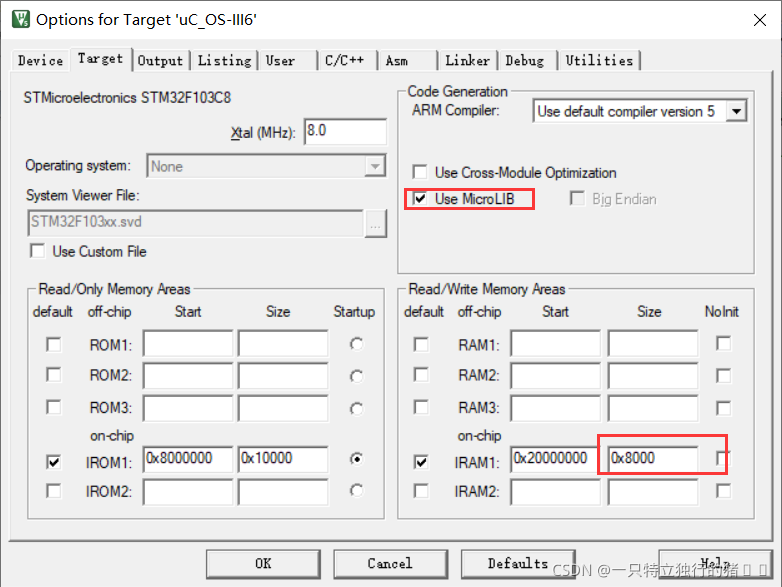Click the IRAM1 Size field 0x8000
Image resolution: width=782 pixels, height=587 pixels.
click(x=652, y=459)
